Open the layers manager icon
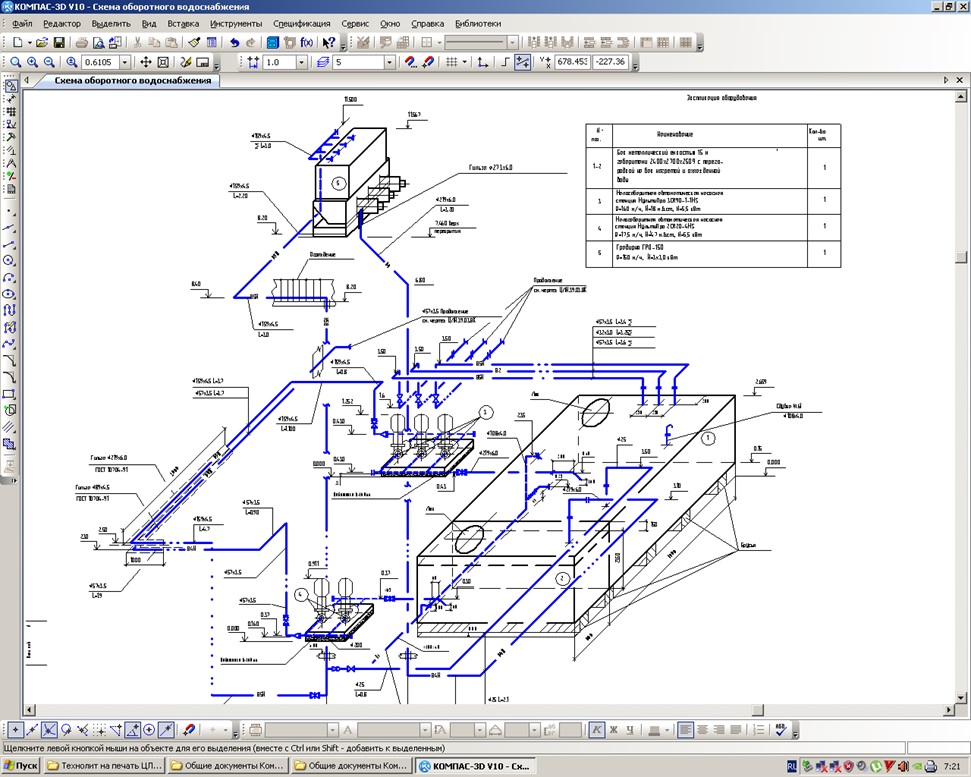The width and height of the screenshot is (971, 777). [x=322, y=62]
